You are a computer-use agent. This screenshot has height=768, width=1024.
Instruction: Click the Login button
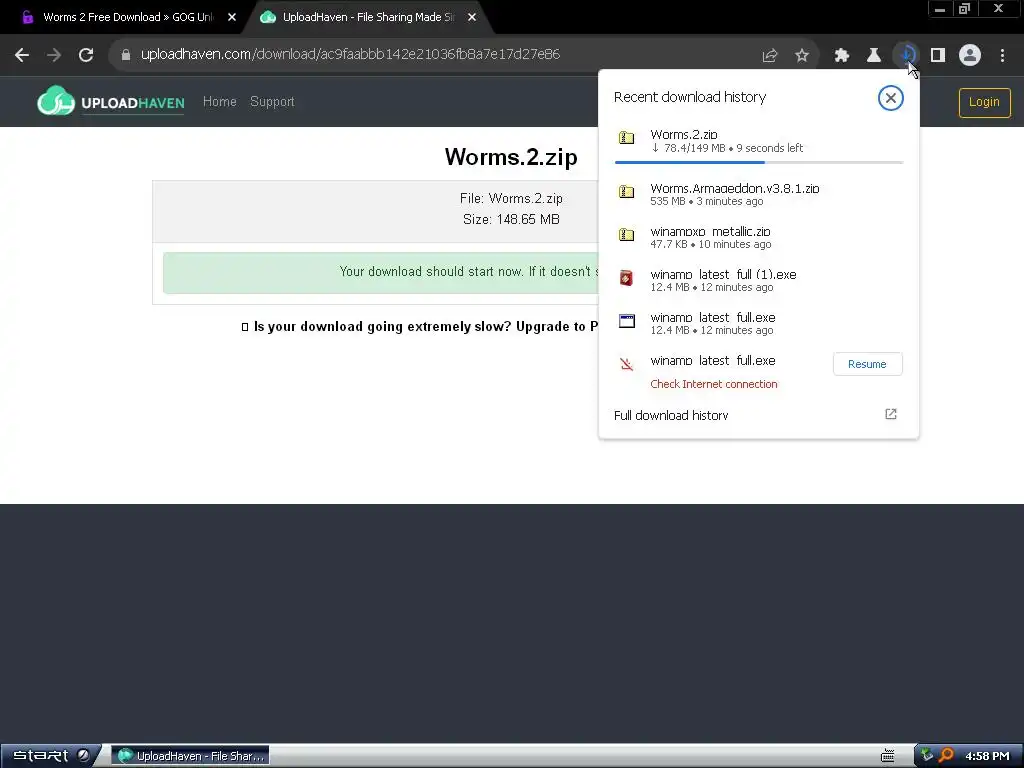point(984,103)
